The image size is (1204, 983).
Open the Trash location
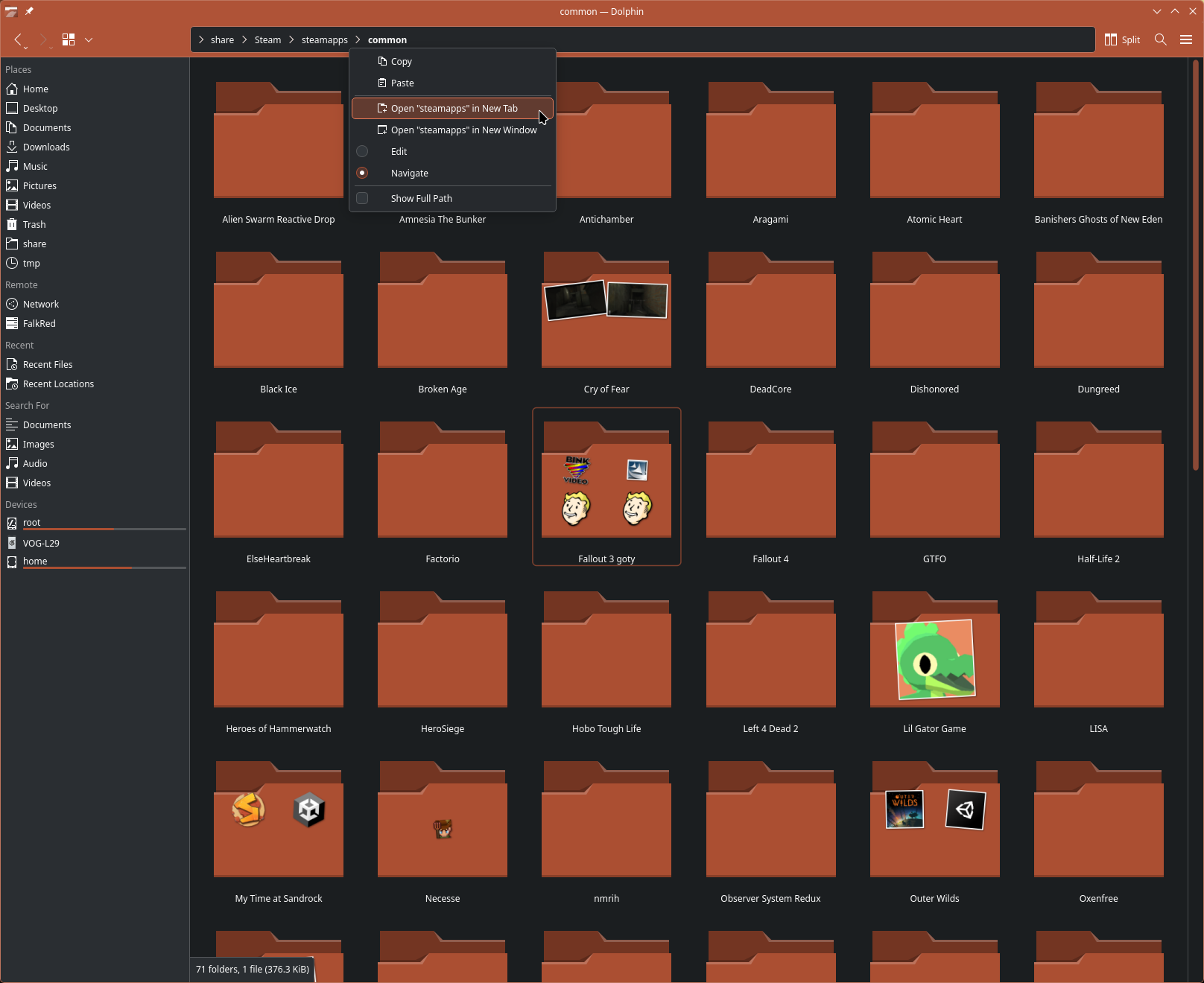coord(95,224)
